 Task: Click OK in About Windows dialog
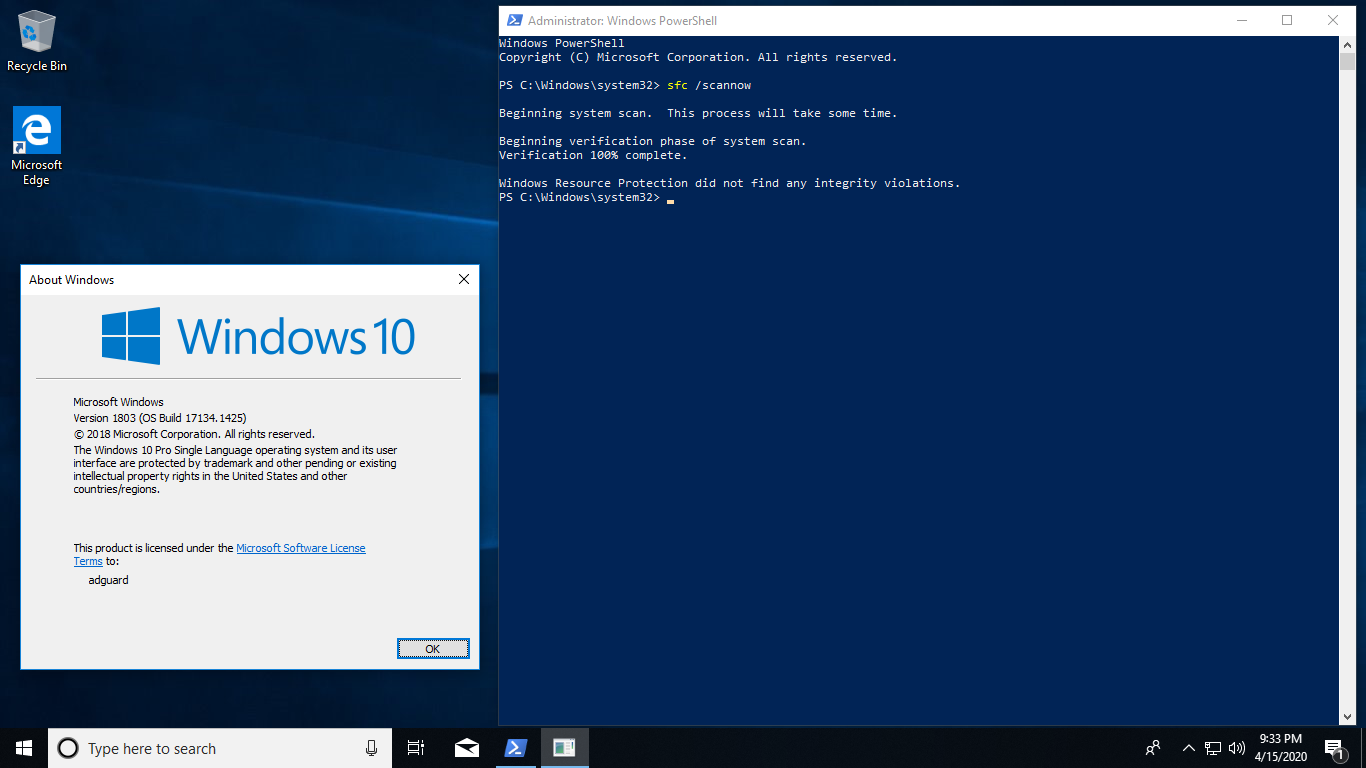pos(433,649)
